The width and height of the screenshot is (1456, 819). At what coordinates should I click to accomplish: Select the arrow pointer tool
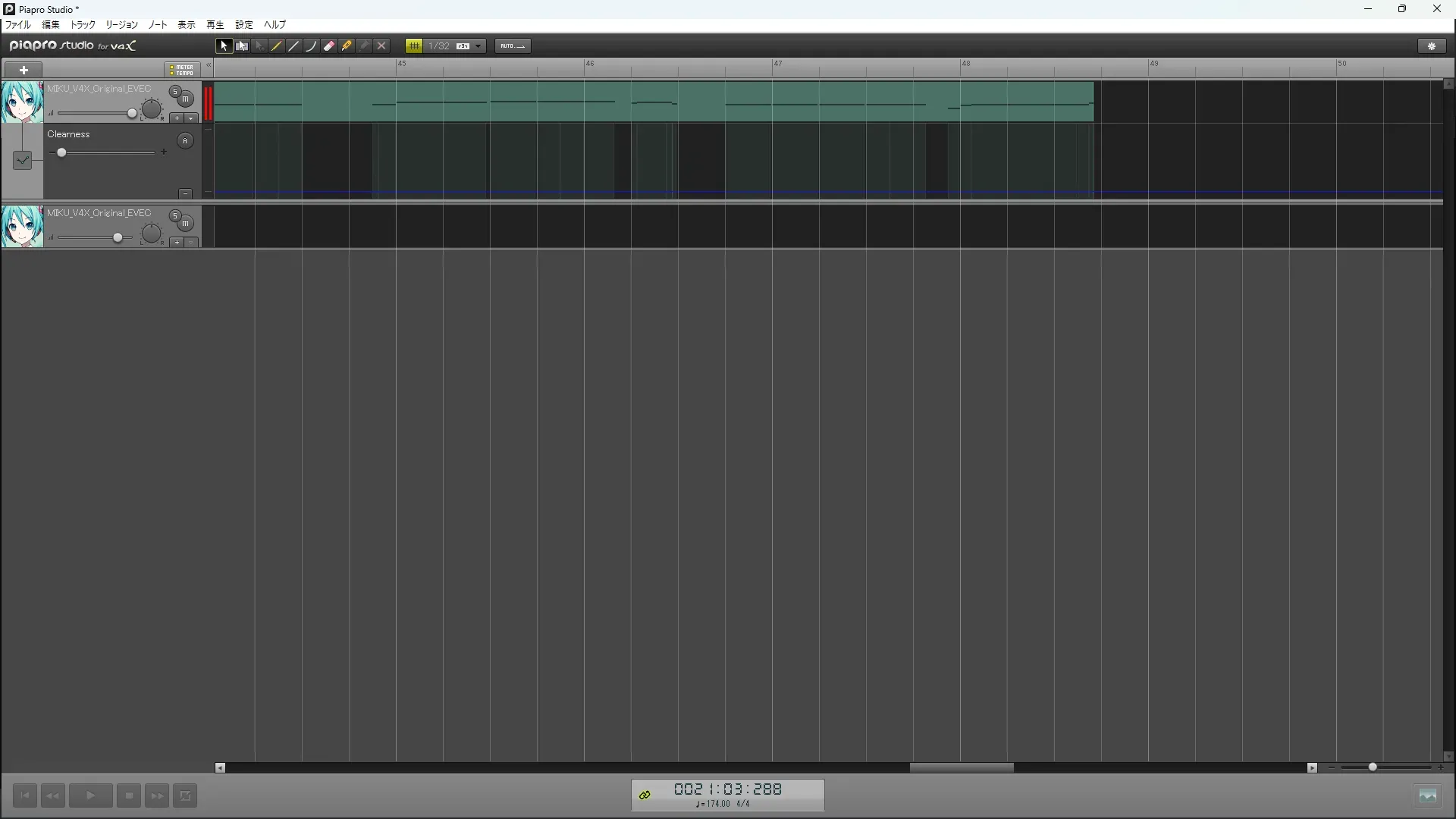tap(224, 46)
